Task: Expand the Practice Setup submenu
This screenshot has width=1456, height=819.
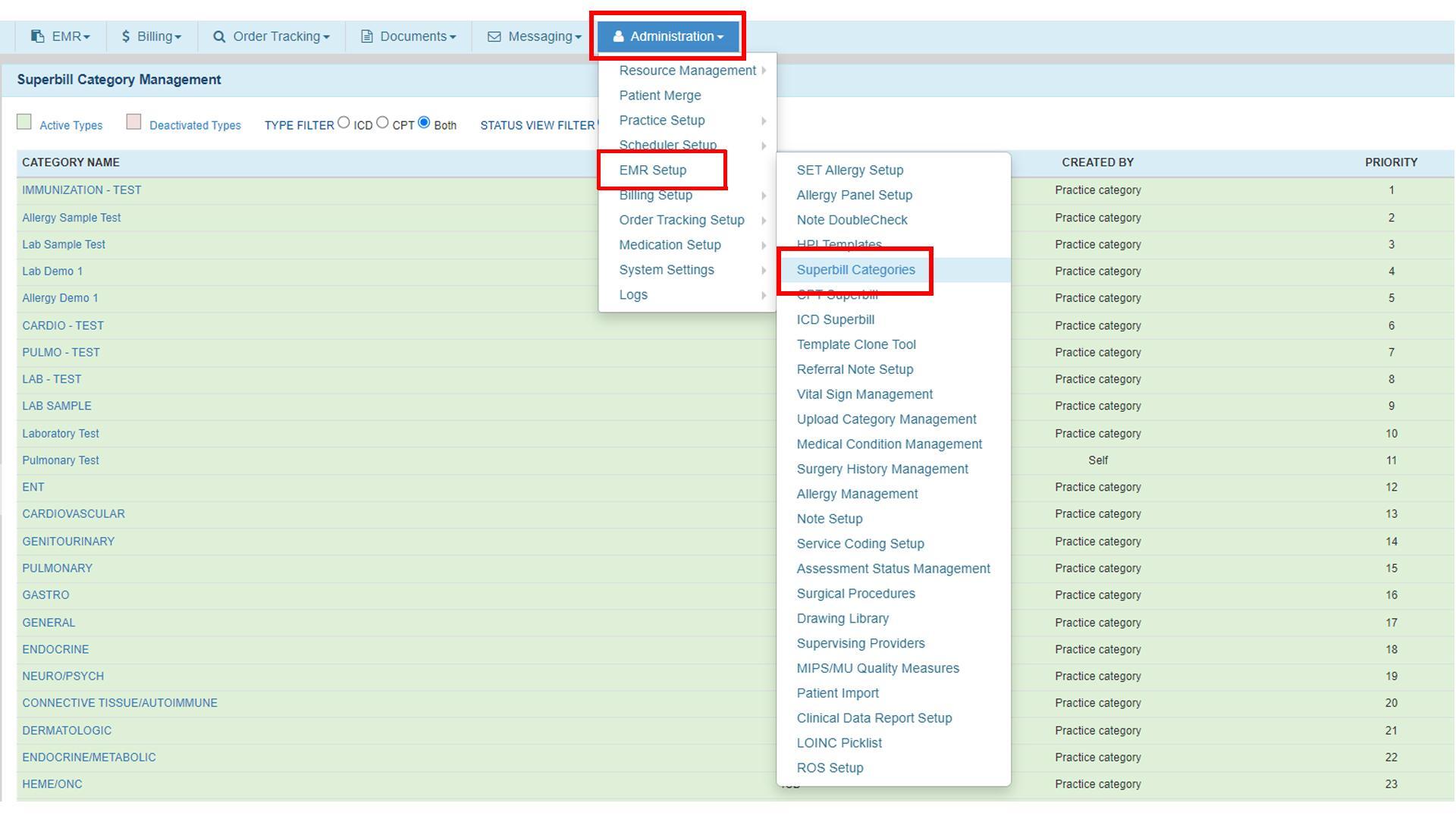Action: (662, 121)
